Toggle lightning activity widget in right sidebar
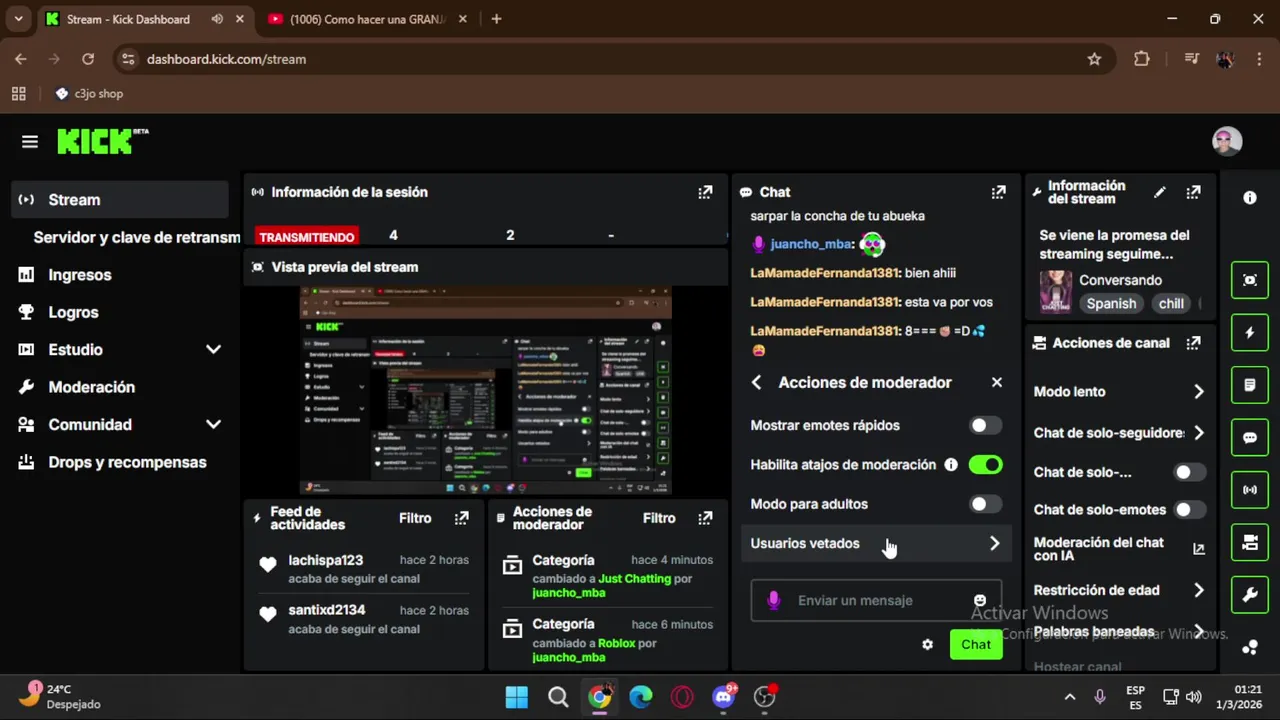Image resolution: width=1280 pixels, height=720 pixels. (x=1250, y=333)
